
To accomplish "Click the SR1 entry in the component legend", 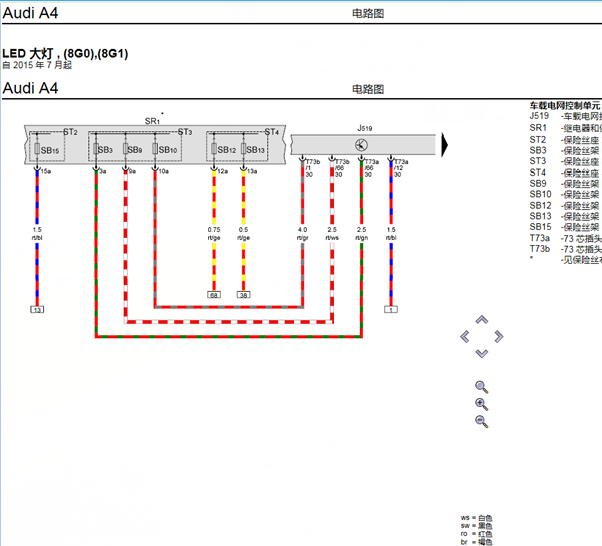I will tap(566, 128).
